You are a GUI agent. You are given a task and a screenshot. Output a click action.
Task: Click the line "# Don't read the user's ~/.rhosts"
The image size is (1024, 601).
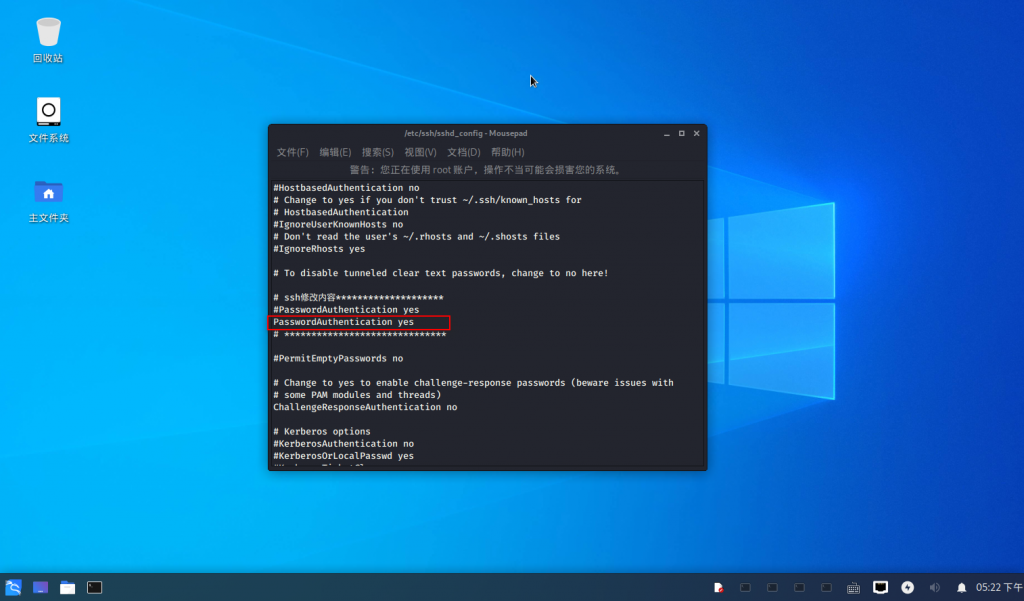[417, 236]
